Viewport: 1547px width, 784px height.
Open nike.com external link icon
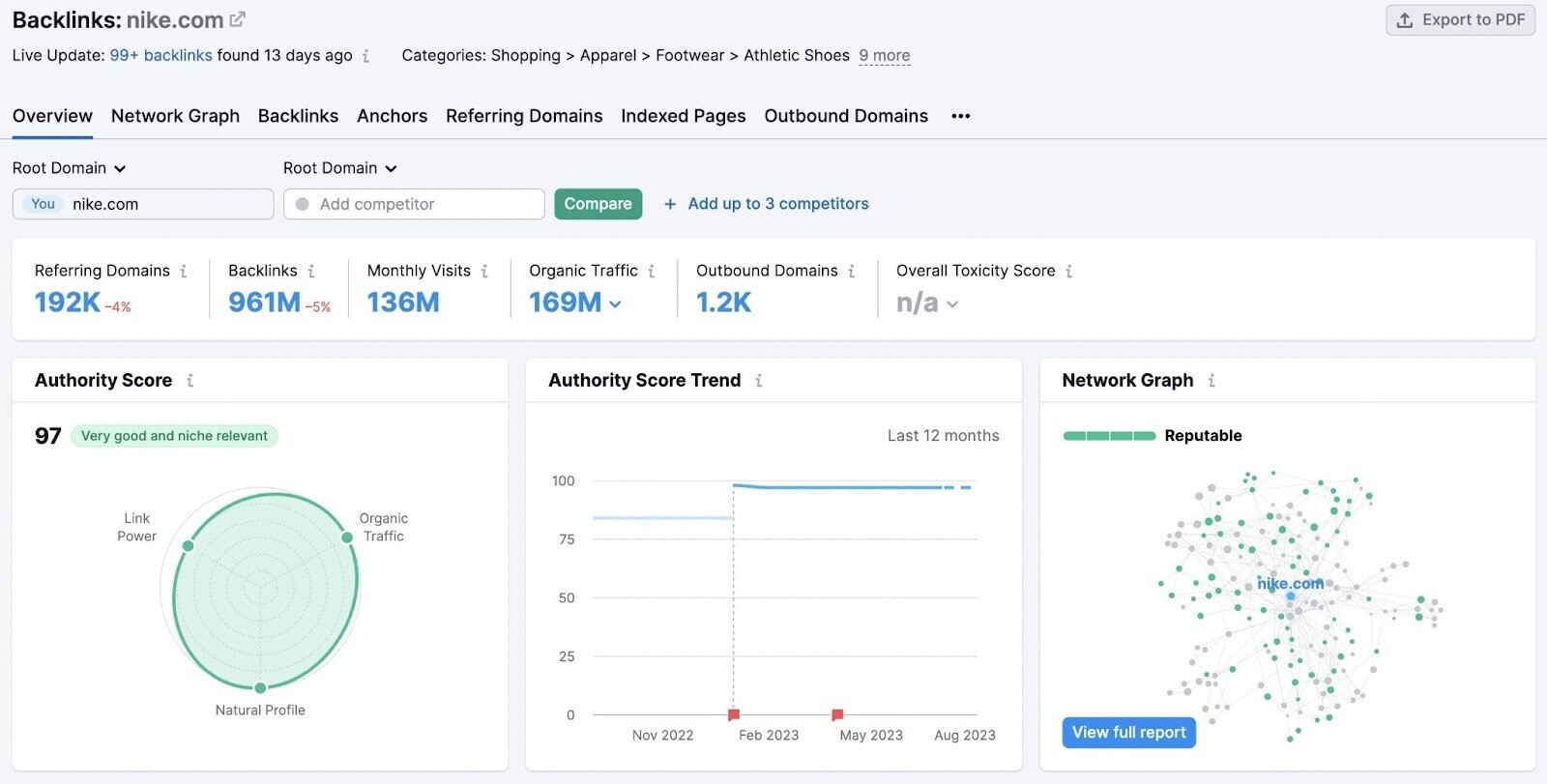[x=237, y=19]
